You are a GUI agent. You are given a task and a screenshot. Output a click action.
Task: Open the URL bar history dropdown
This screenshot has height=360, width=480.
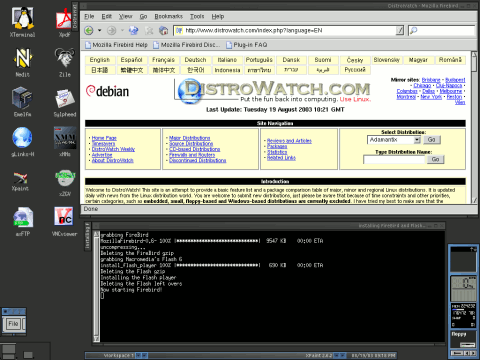400,31
